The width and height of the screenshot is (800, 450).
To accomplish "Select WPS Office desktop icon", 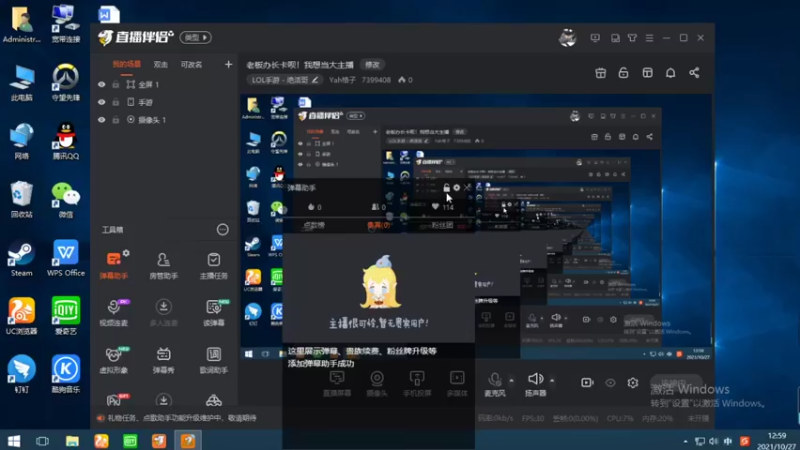I will [66, 259].
